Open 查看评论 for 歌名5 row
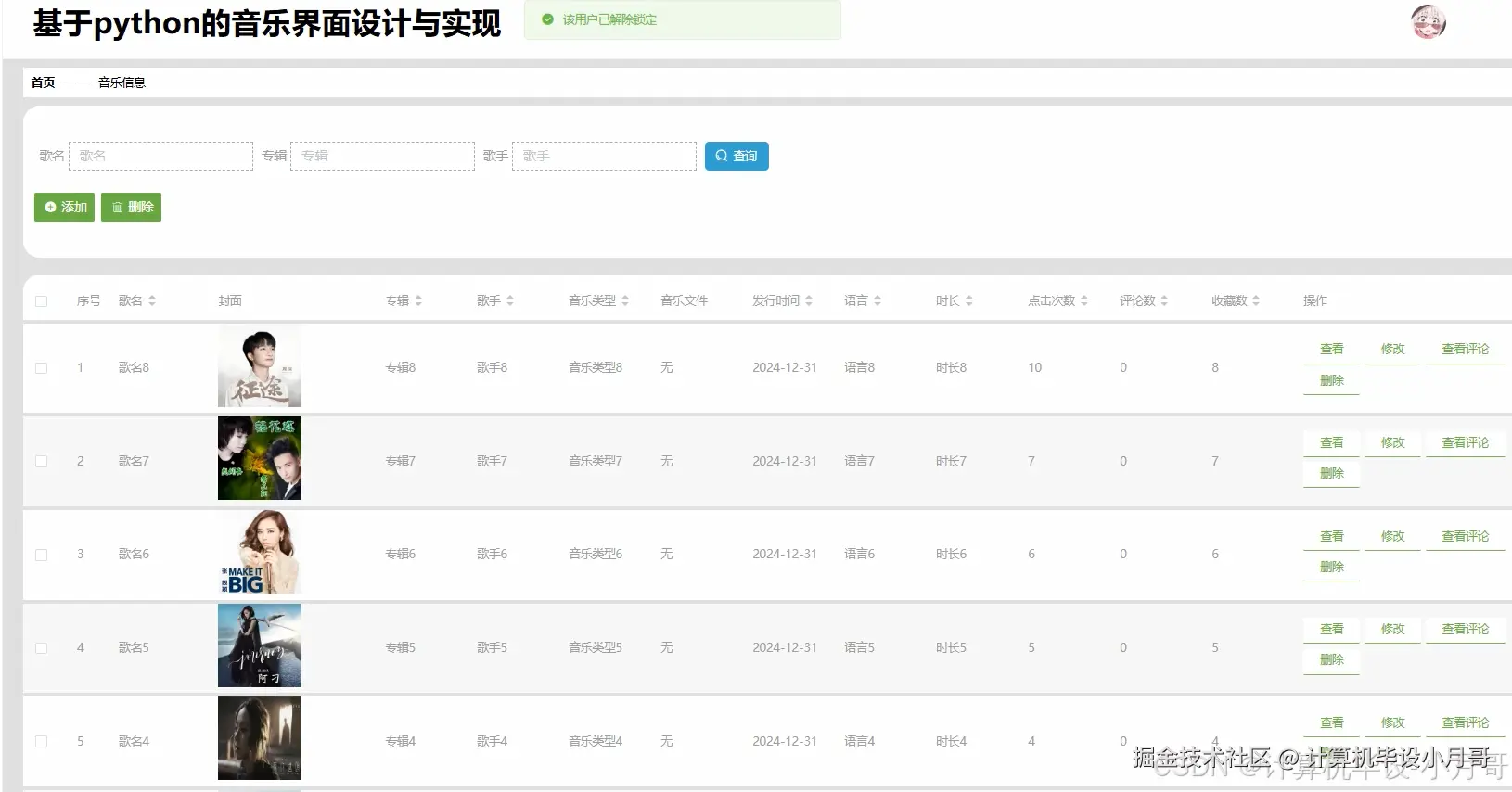Viewport: 1512px width, 792px height. tap(1465, 629)
